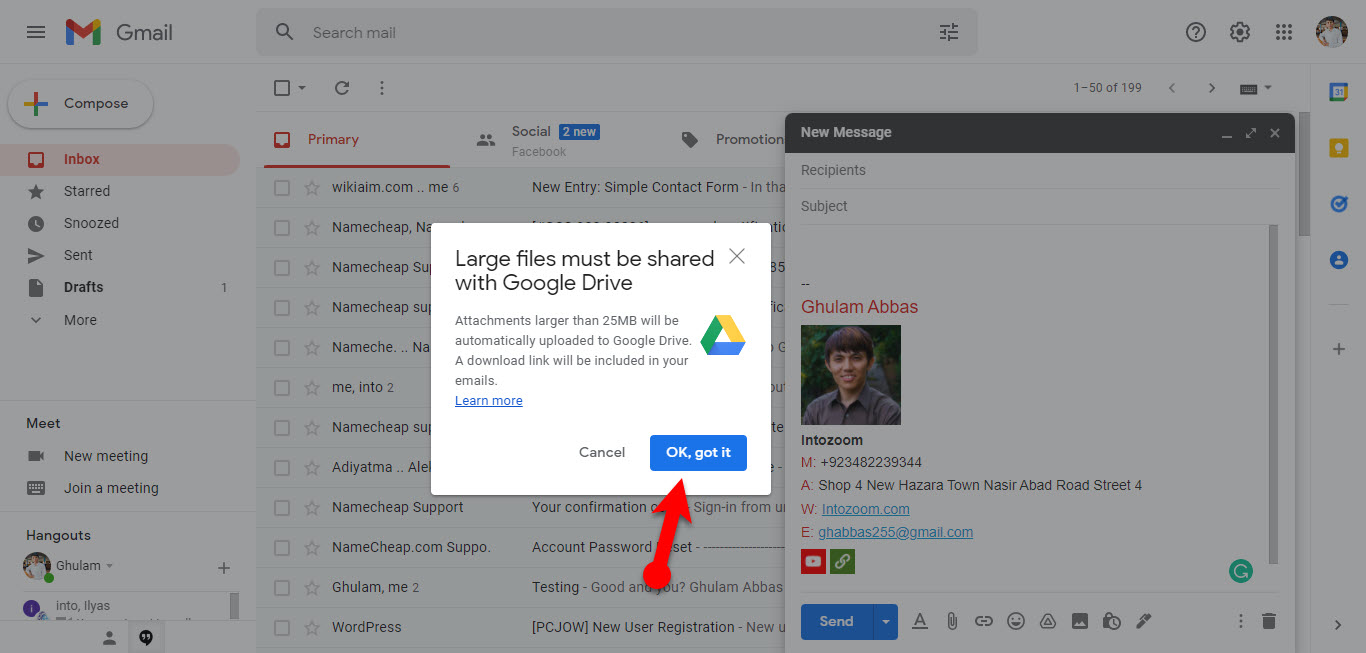
Task: Open the full-screen compose icon
Action: click(1251, 133)
